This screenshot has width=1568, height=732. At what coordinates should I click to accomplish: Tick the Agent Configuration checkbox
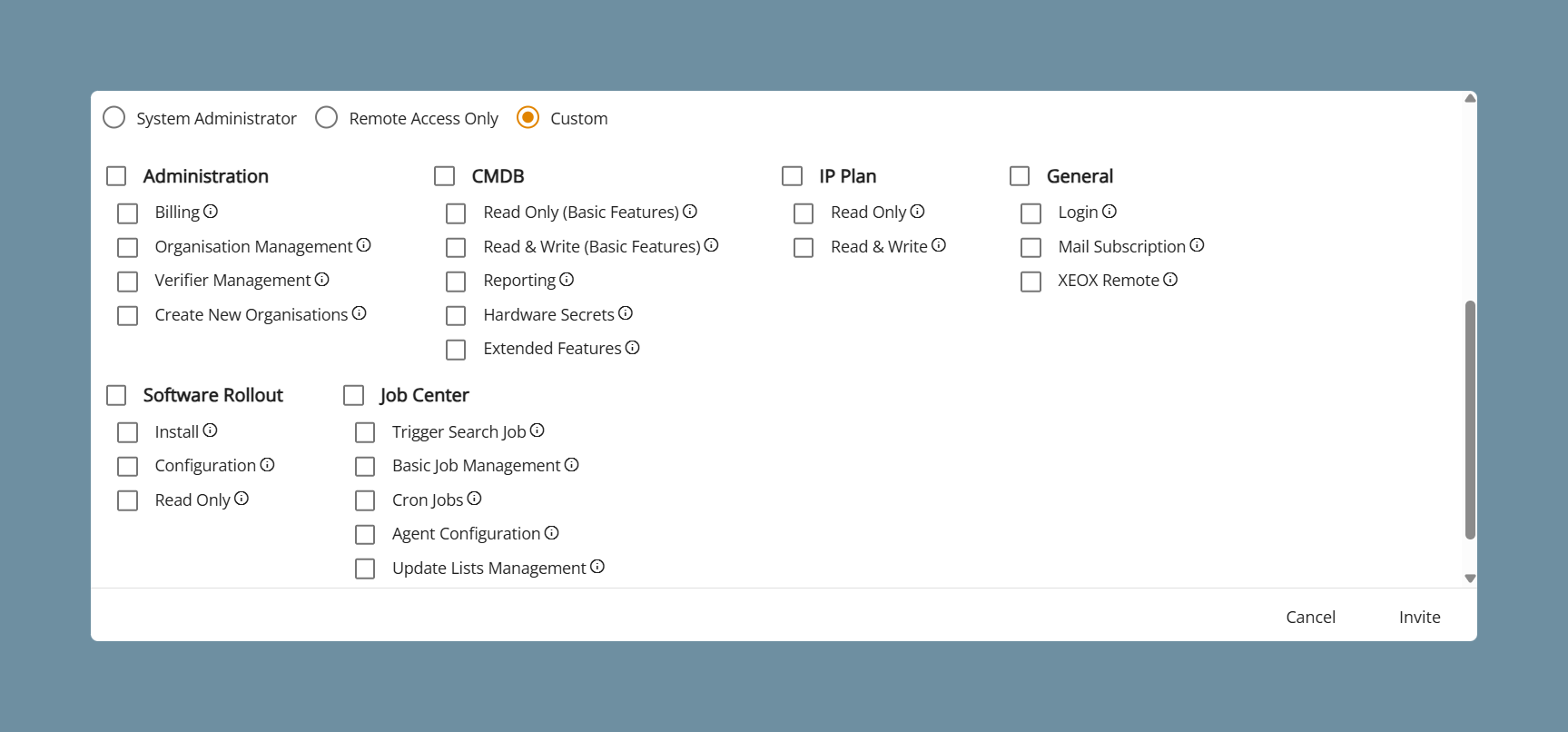pos(365,535)
